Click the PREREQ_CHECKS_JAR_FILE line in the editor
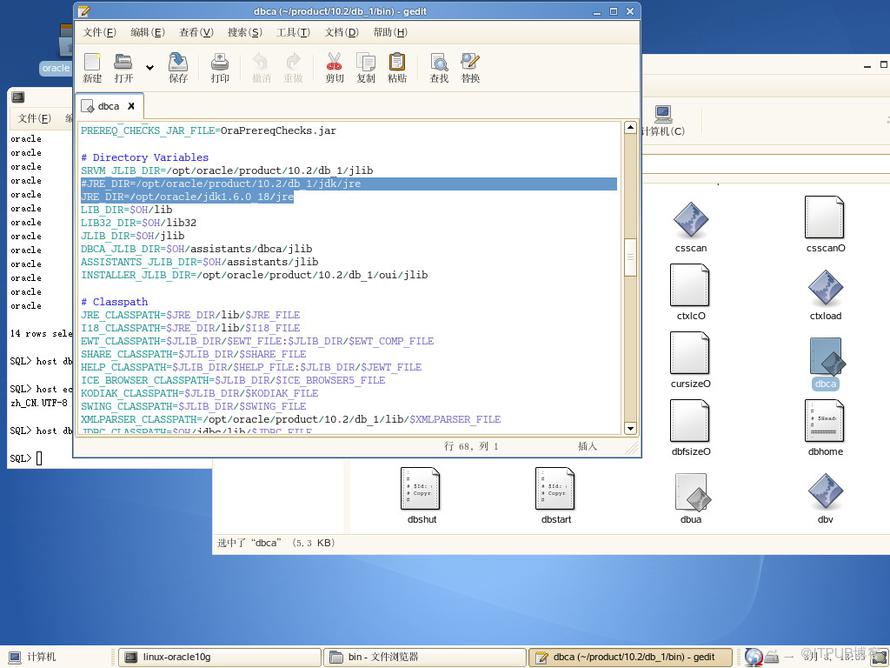 pos(208,131)
